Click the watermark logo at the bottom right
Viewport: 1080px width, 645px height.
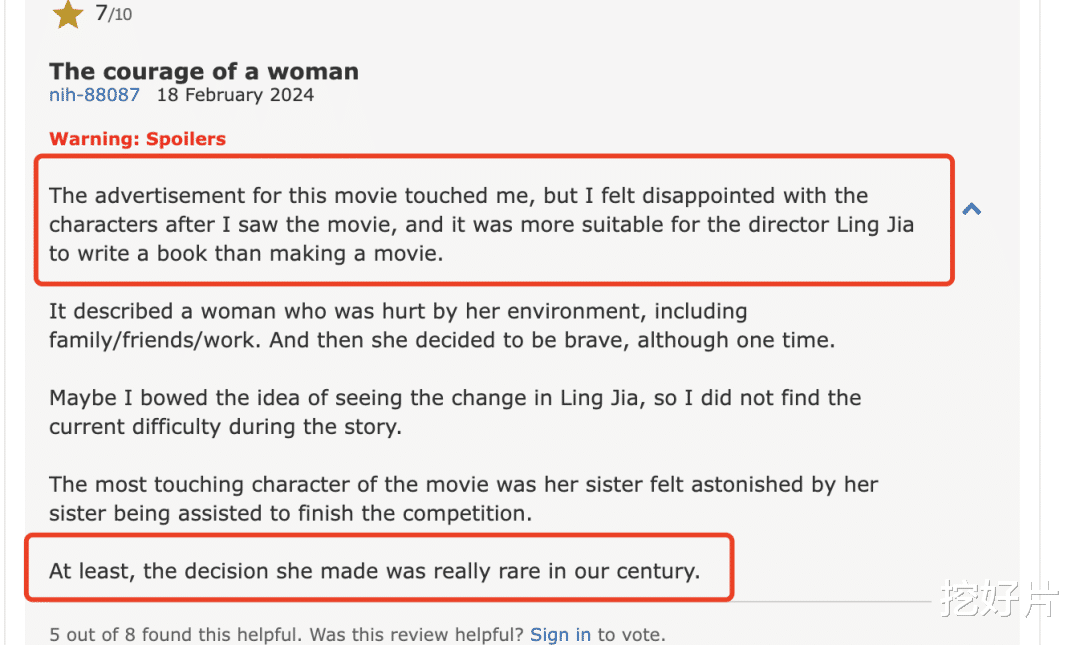point(998,600)
